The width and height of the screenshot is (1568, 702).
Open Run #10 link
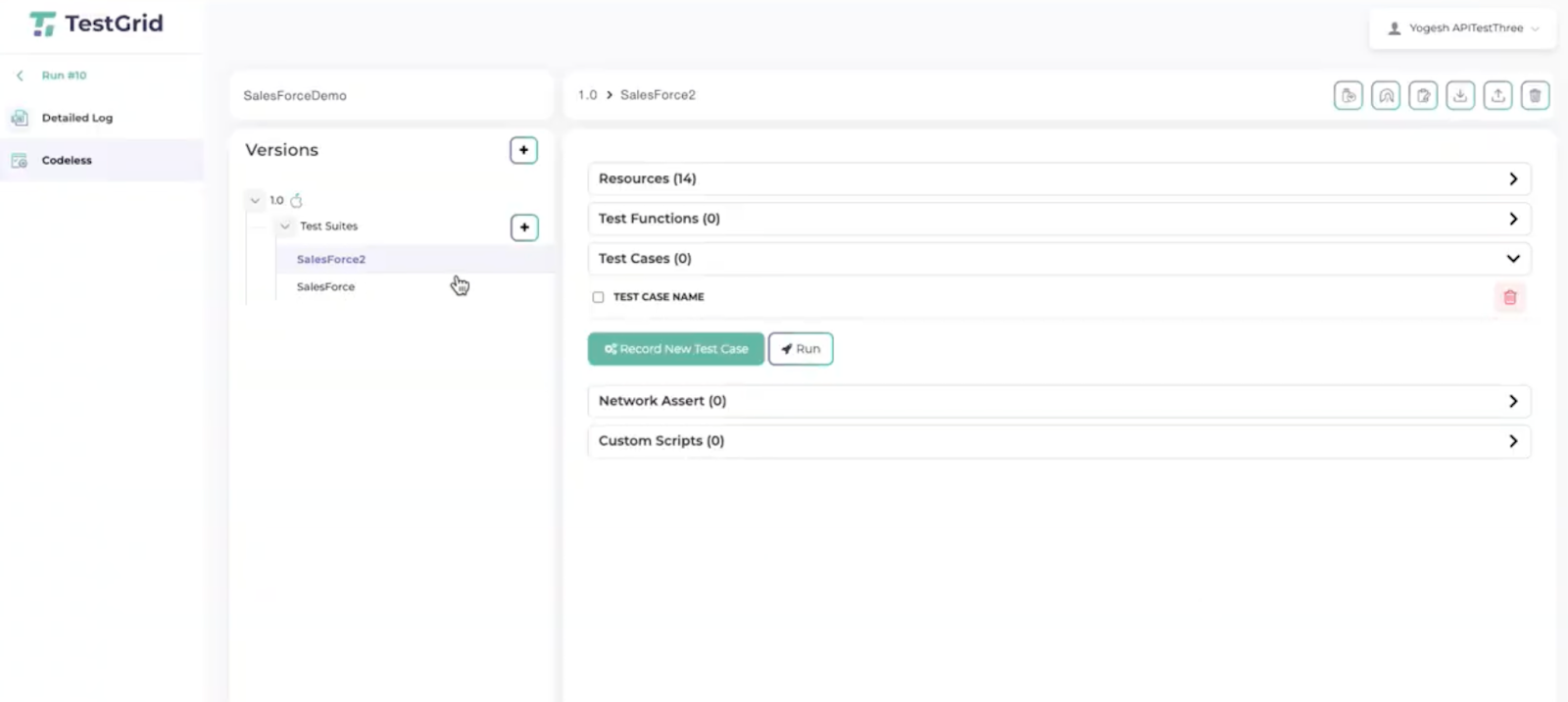click(64, 75)
